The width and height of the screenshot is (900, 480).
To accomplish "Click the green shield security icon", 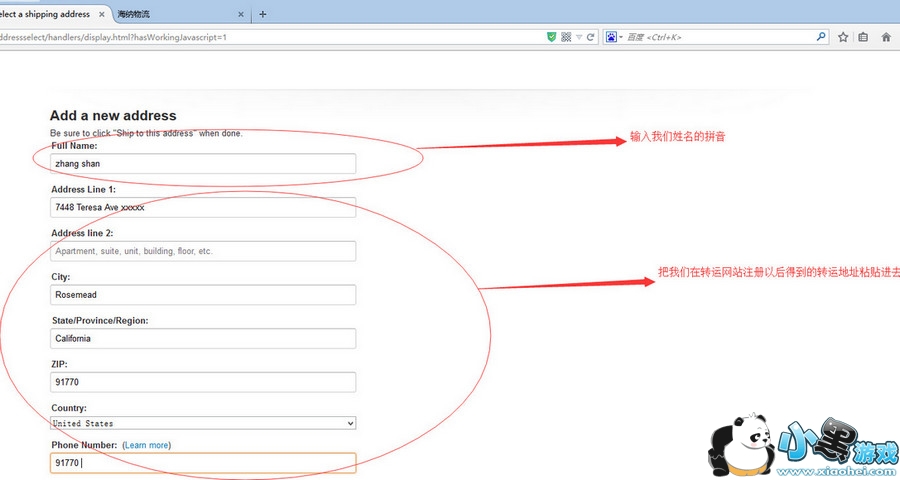I will pos(551,37).
